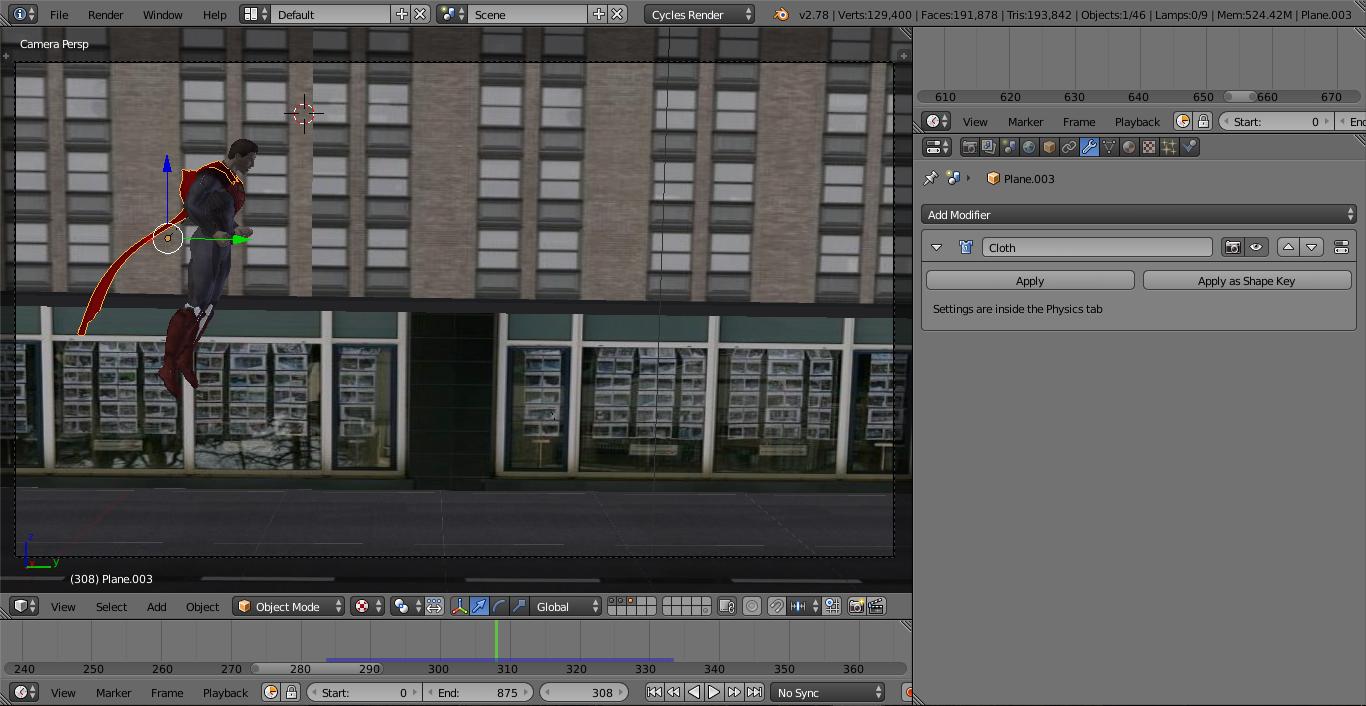This screenshot has height=706, width=1366.
Task: Open the World properties tab
Action: 1028,146
